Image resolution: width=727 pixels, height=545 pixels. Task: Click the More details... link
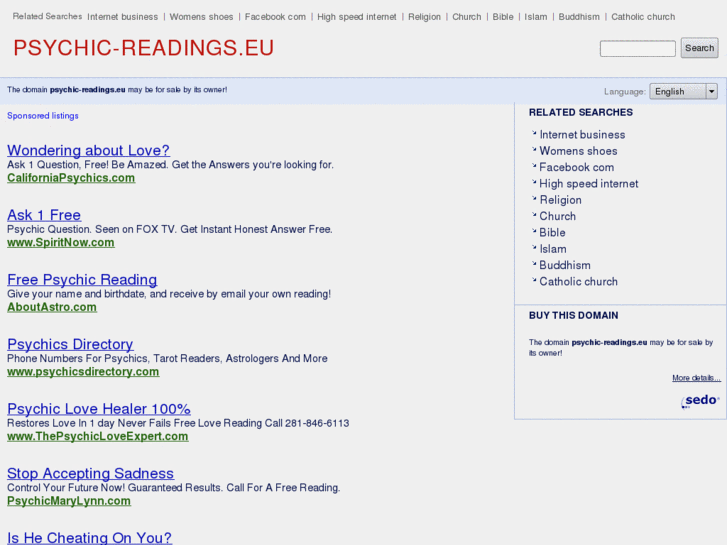point(696,378)
